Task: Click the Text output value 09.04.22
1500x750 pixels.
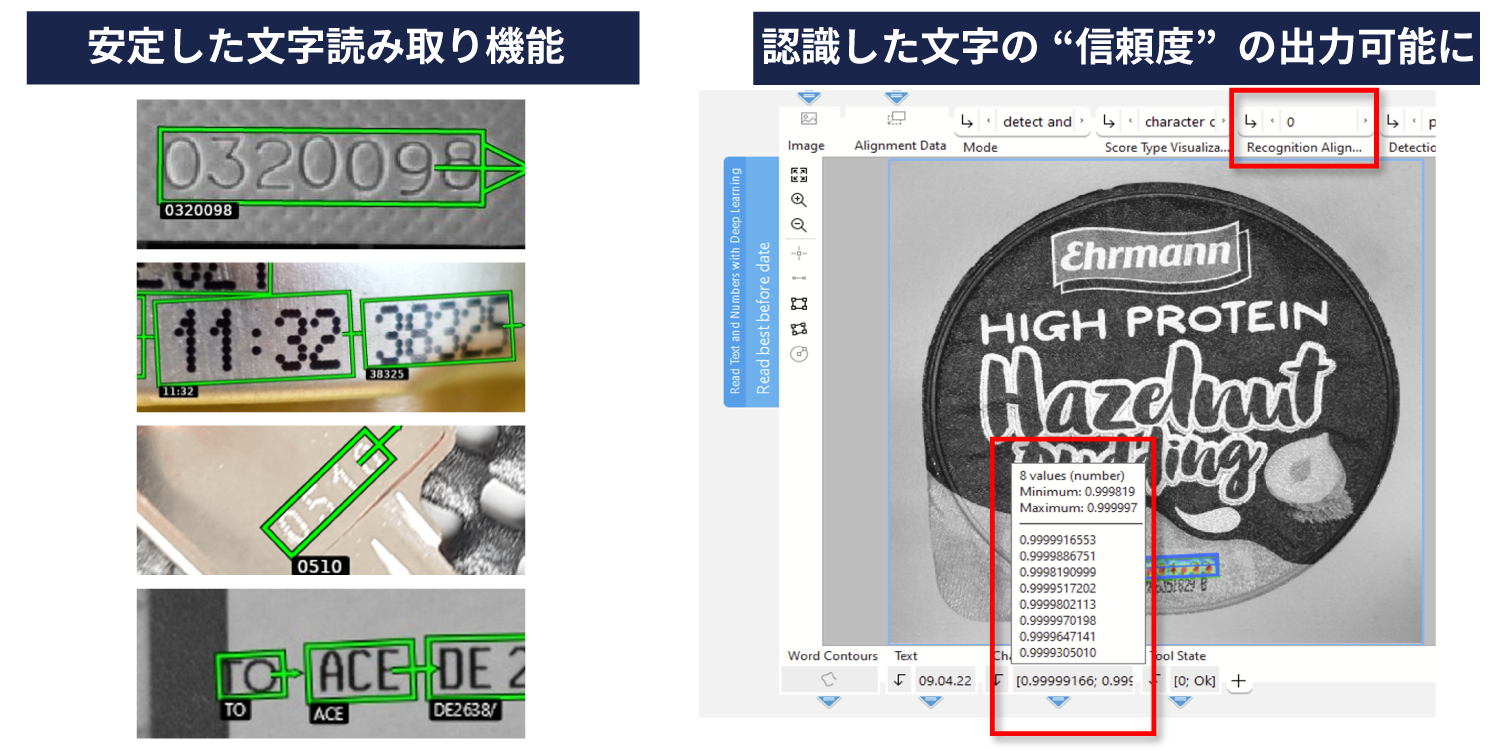Action: tap(945, 681)
